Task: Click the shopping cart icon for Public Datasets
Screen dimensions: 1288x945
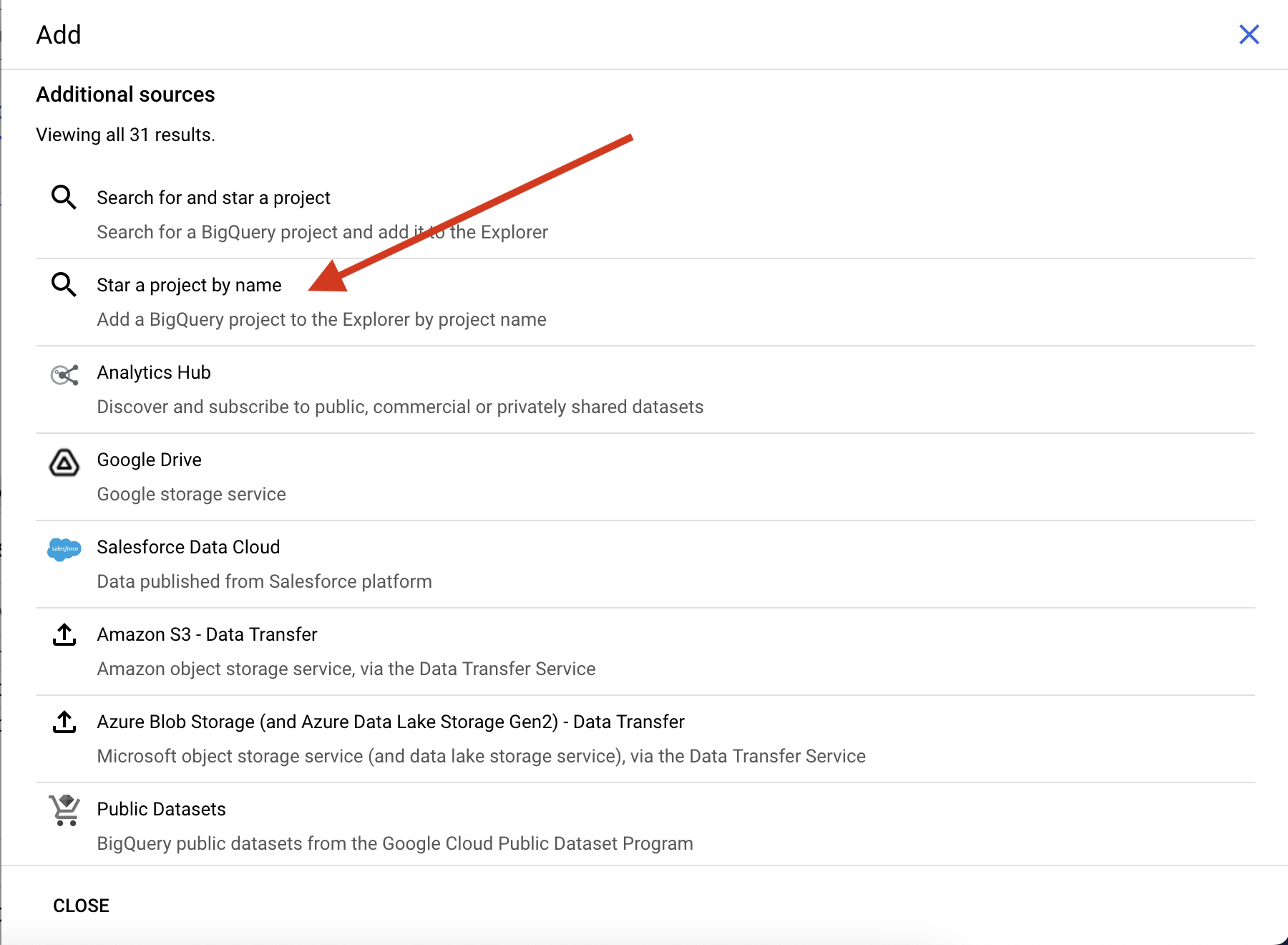Action: pos(64,810)
